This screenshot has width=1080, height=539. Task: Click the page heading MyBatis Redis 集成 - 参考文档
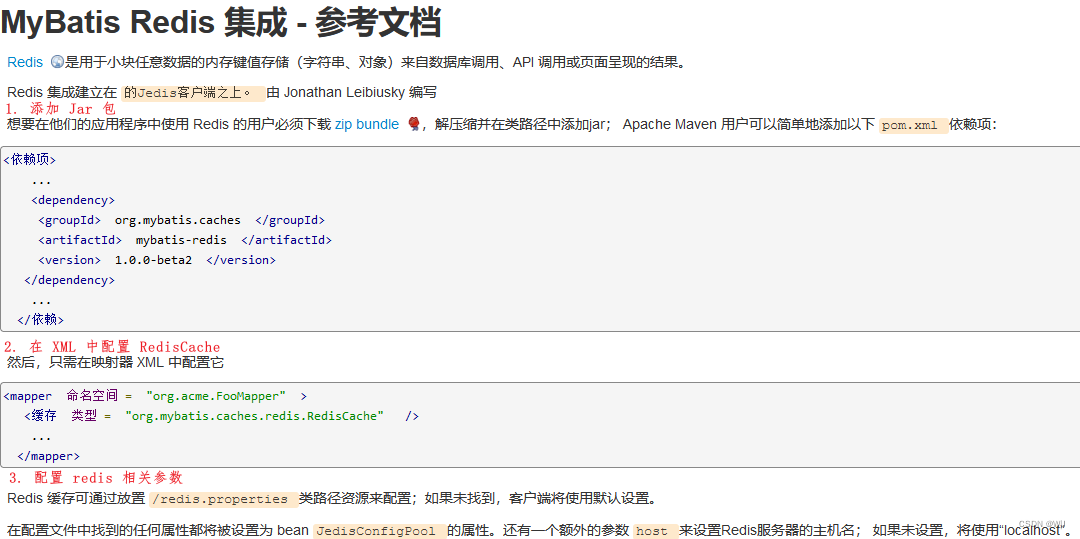point(221,22)
